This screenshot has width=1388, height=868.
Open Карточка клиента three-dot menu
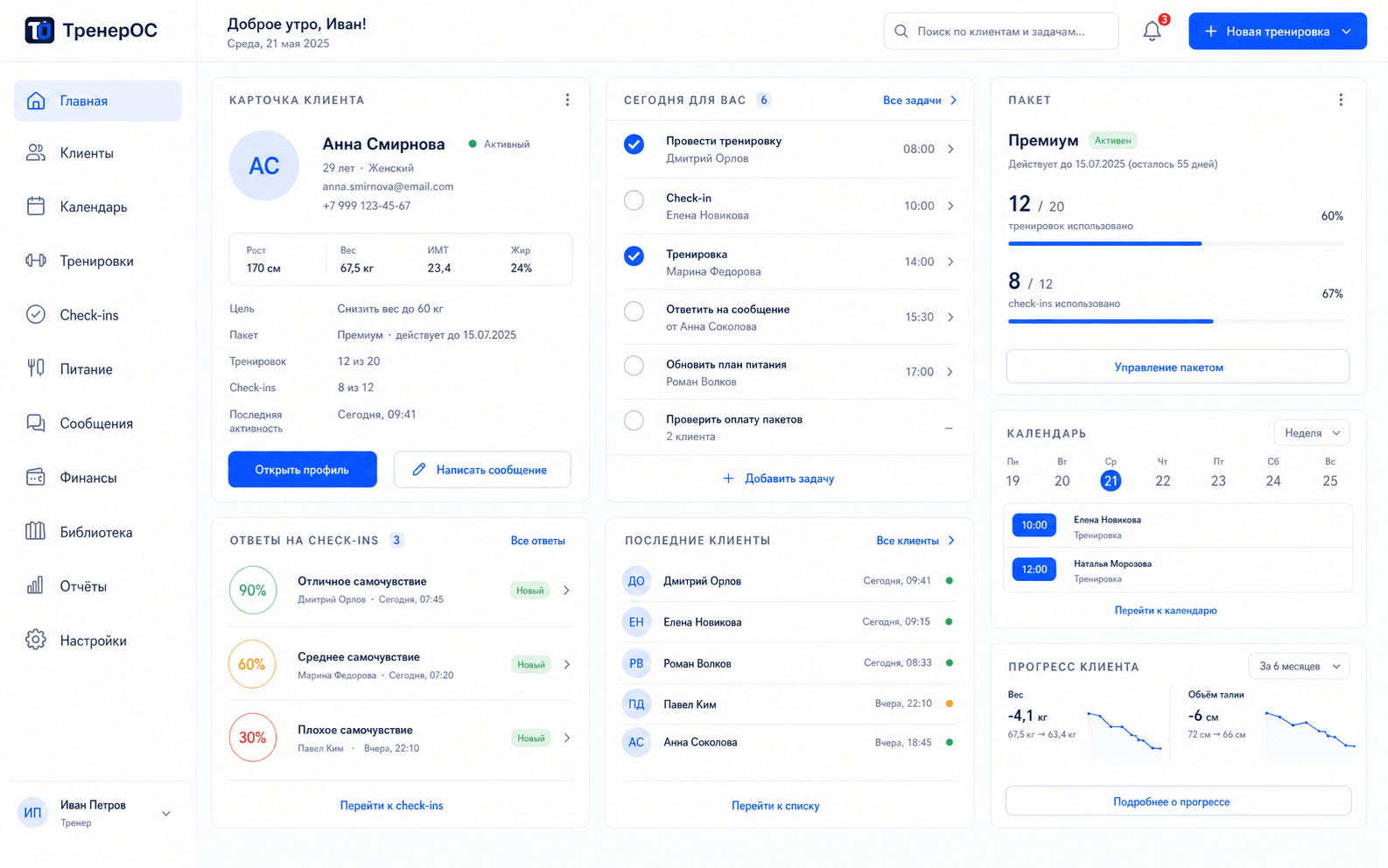567,100
